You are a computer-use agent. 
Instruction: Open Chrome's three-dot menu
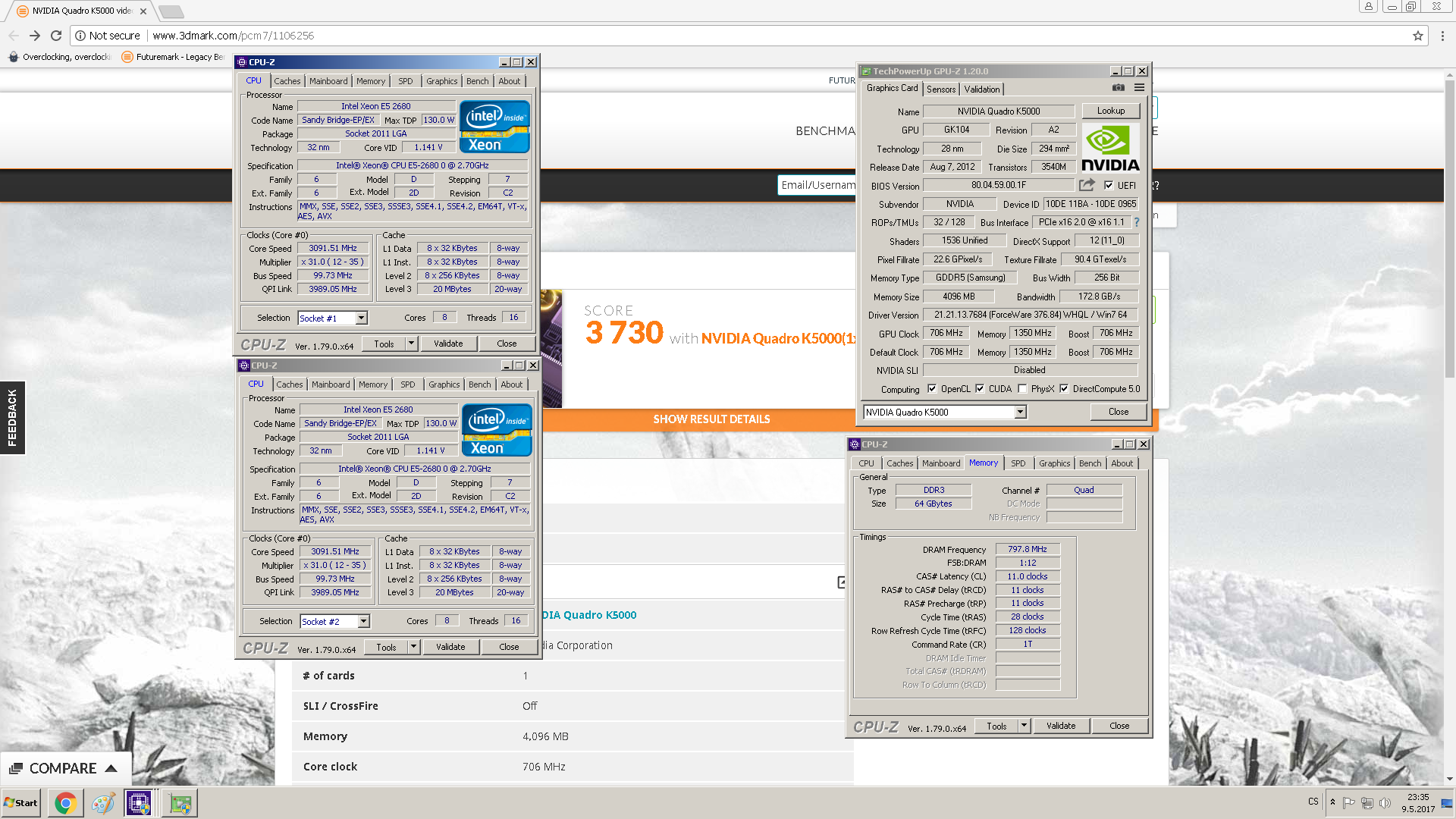pos(1442,36)
